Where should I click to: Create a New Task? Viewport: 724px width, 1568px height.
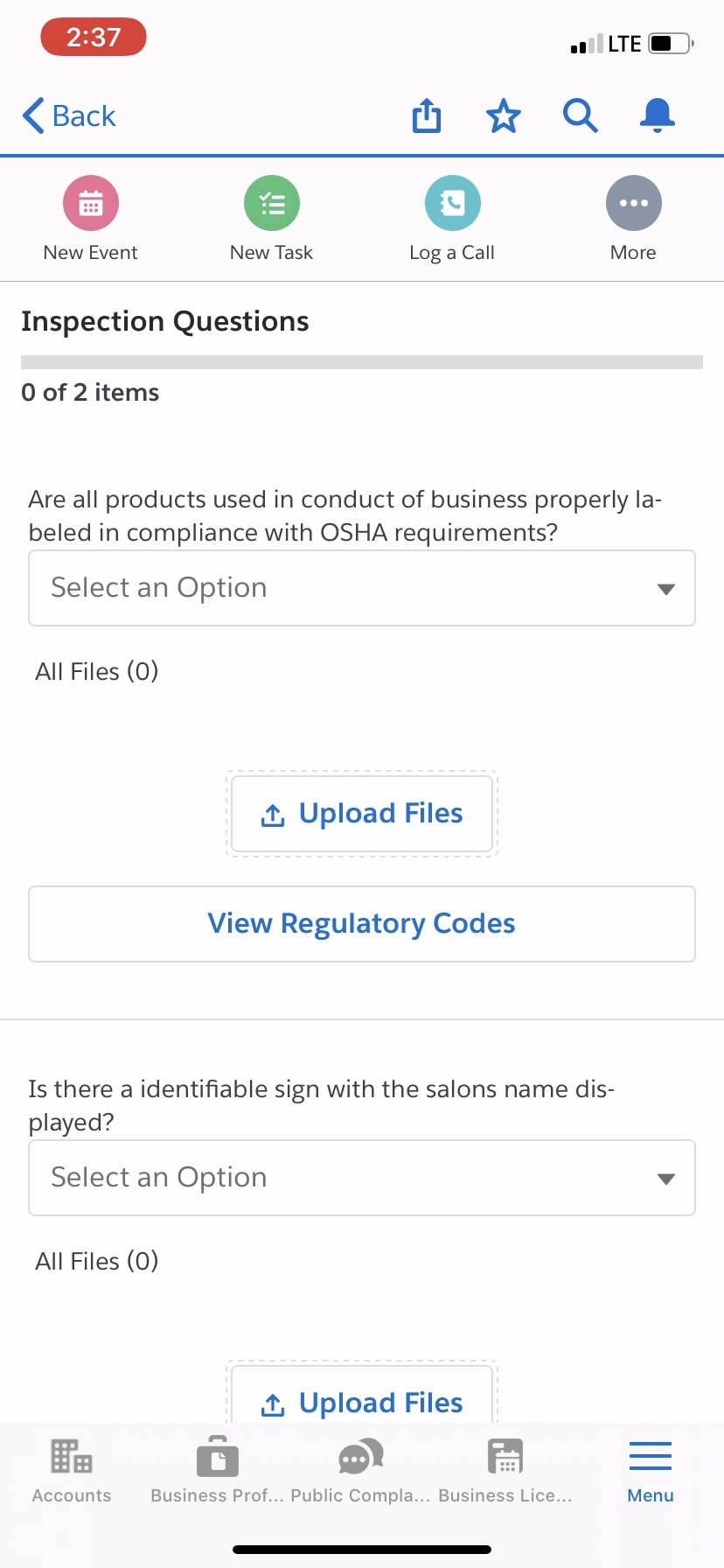pyautogui.click(x=272, y=204)
